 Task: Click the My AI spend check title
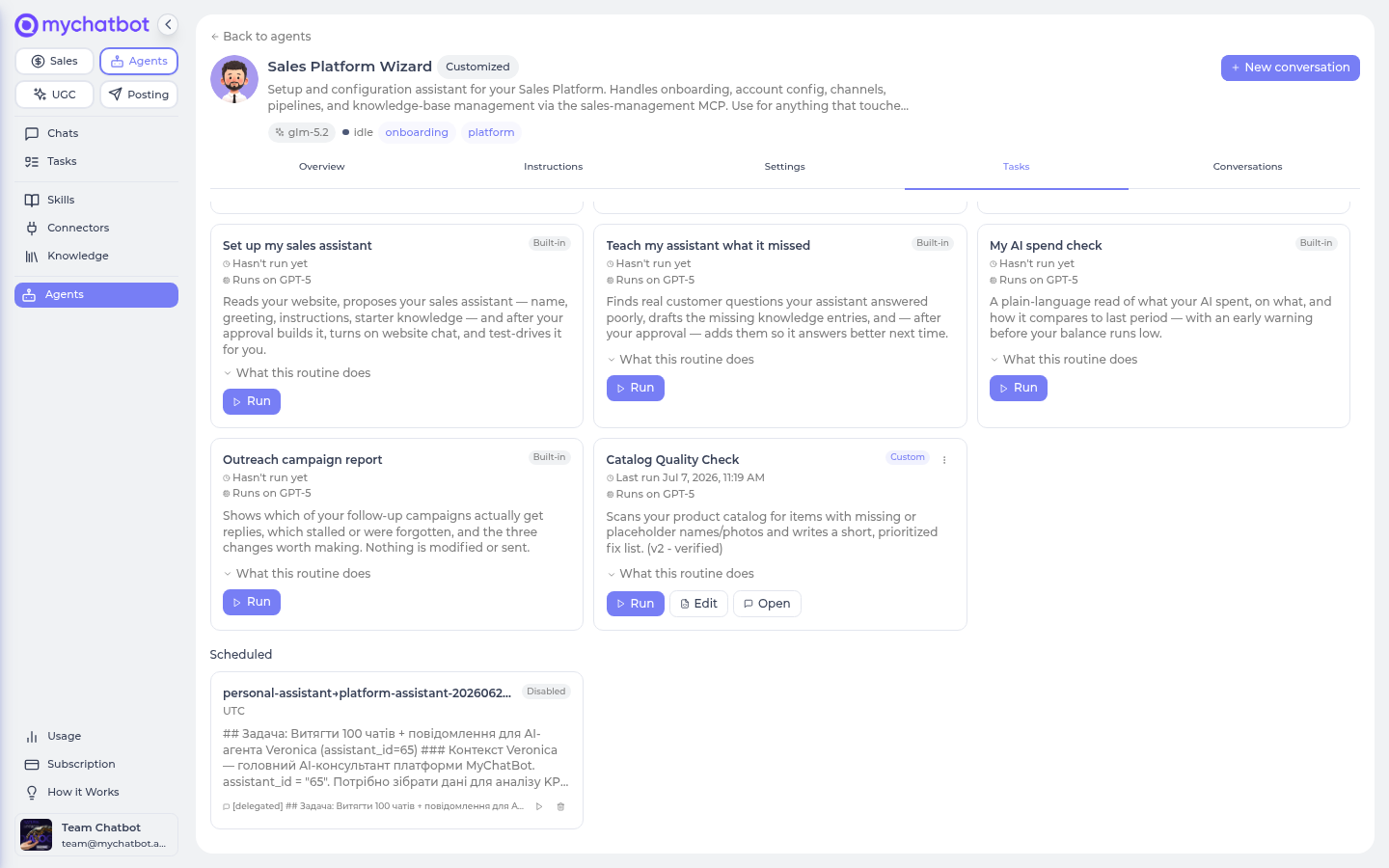click(1046, 246)
